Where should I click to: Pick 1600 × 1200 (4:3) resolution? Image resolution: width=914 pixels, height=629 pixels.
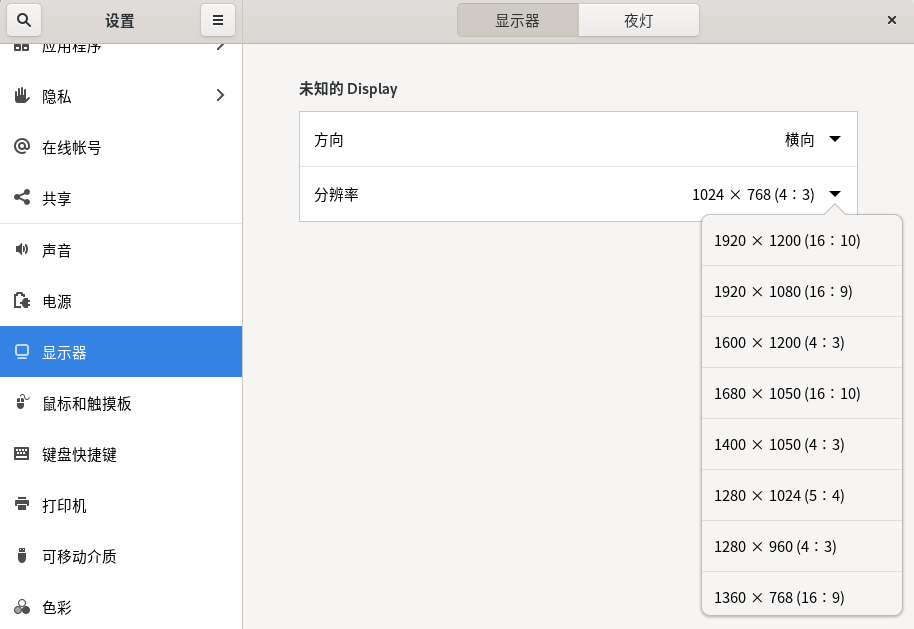(x=779, y=342)
